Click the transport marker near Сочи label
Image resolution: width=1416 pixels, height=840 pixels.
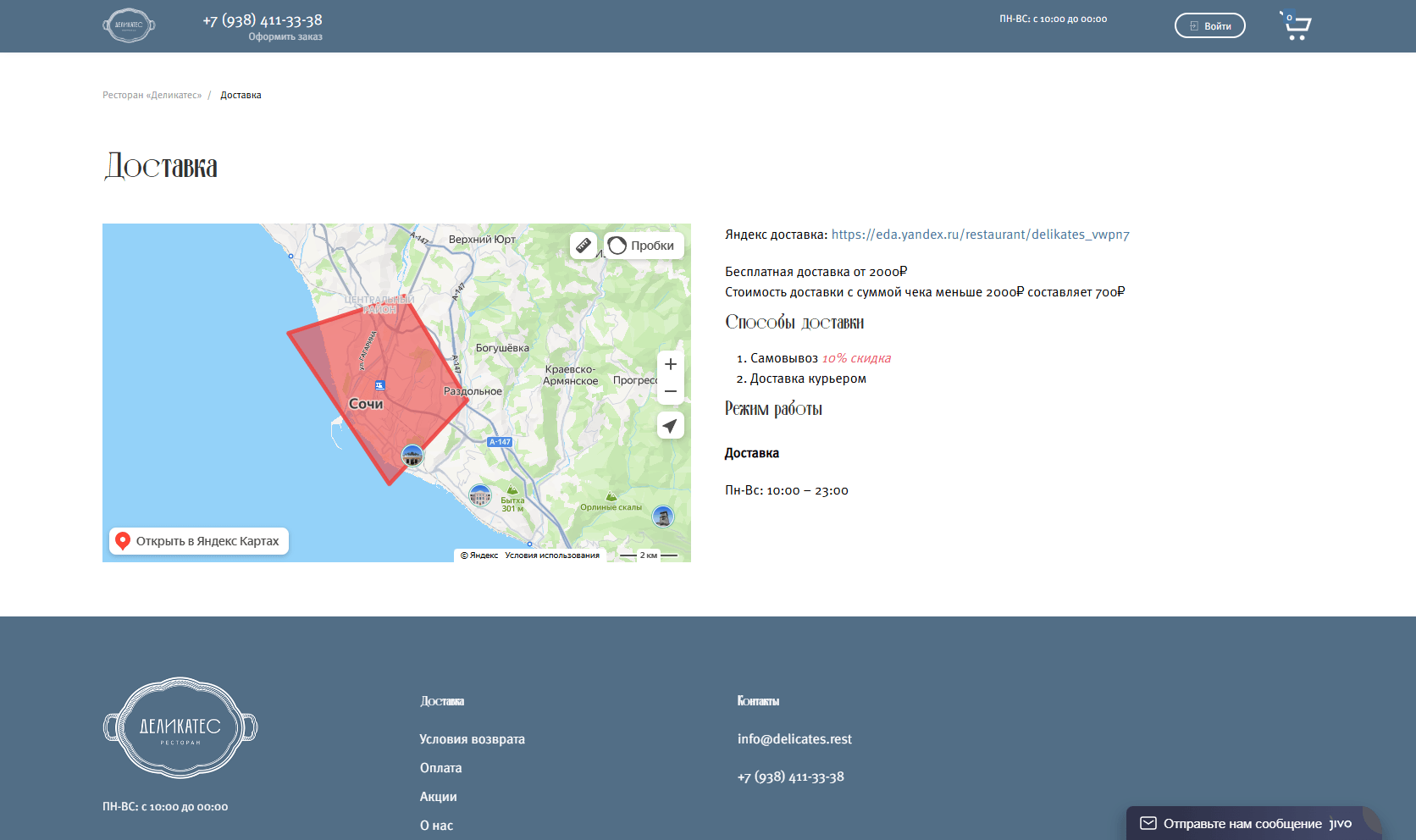coord(380,385)
